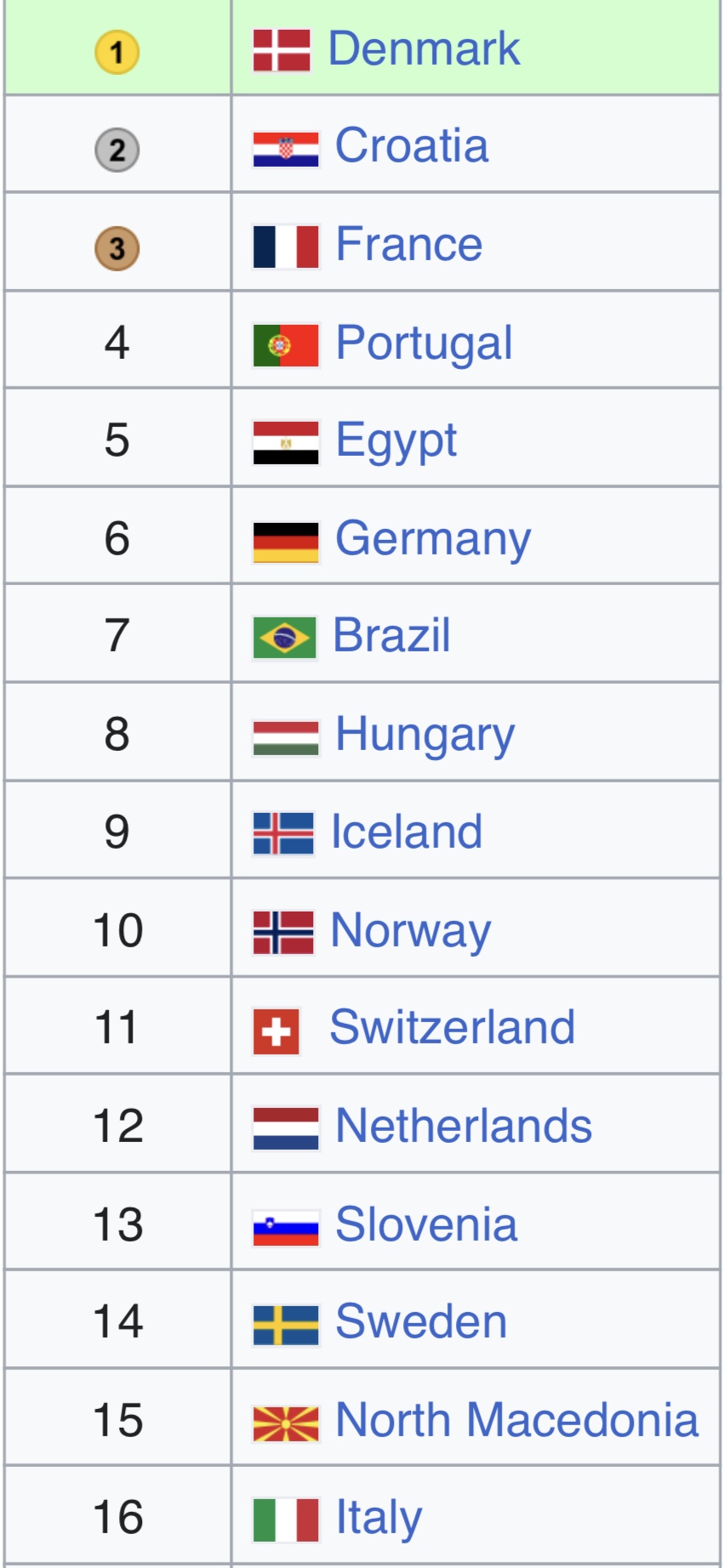Click the Denmark flag icon
Viewport: 724px width, 1568px height.
click(x=282, y=50)
